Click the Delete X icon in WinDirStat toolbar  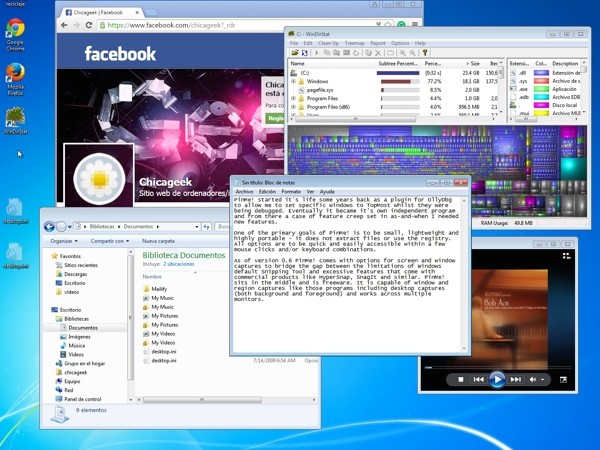[x=378, y=53]
